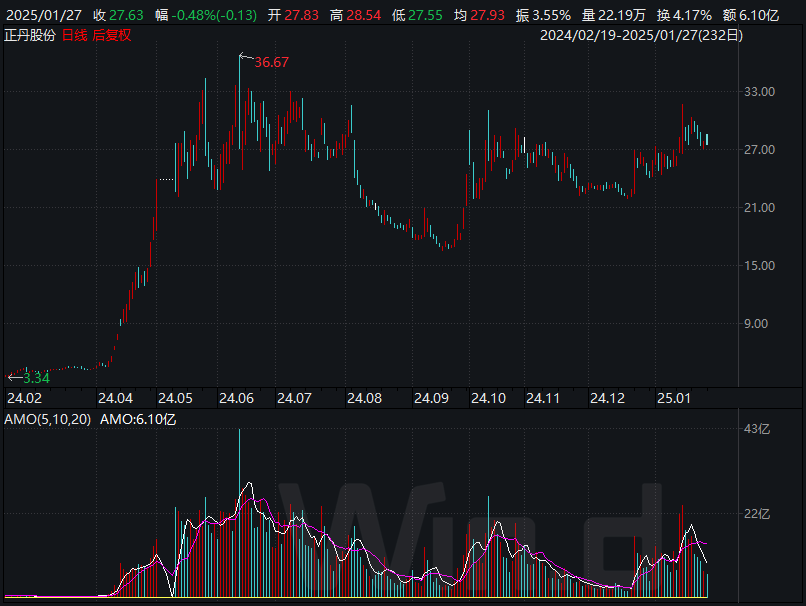Click the 9.00 price axis tick
Image resolution: width=806 pixels, height=606 pixels.
click(765, 324)
